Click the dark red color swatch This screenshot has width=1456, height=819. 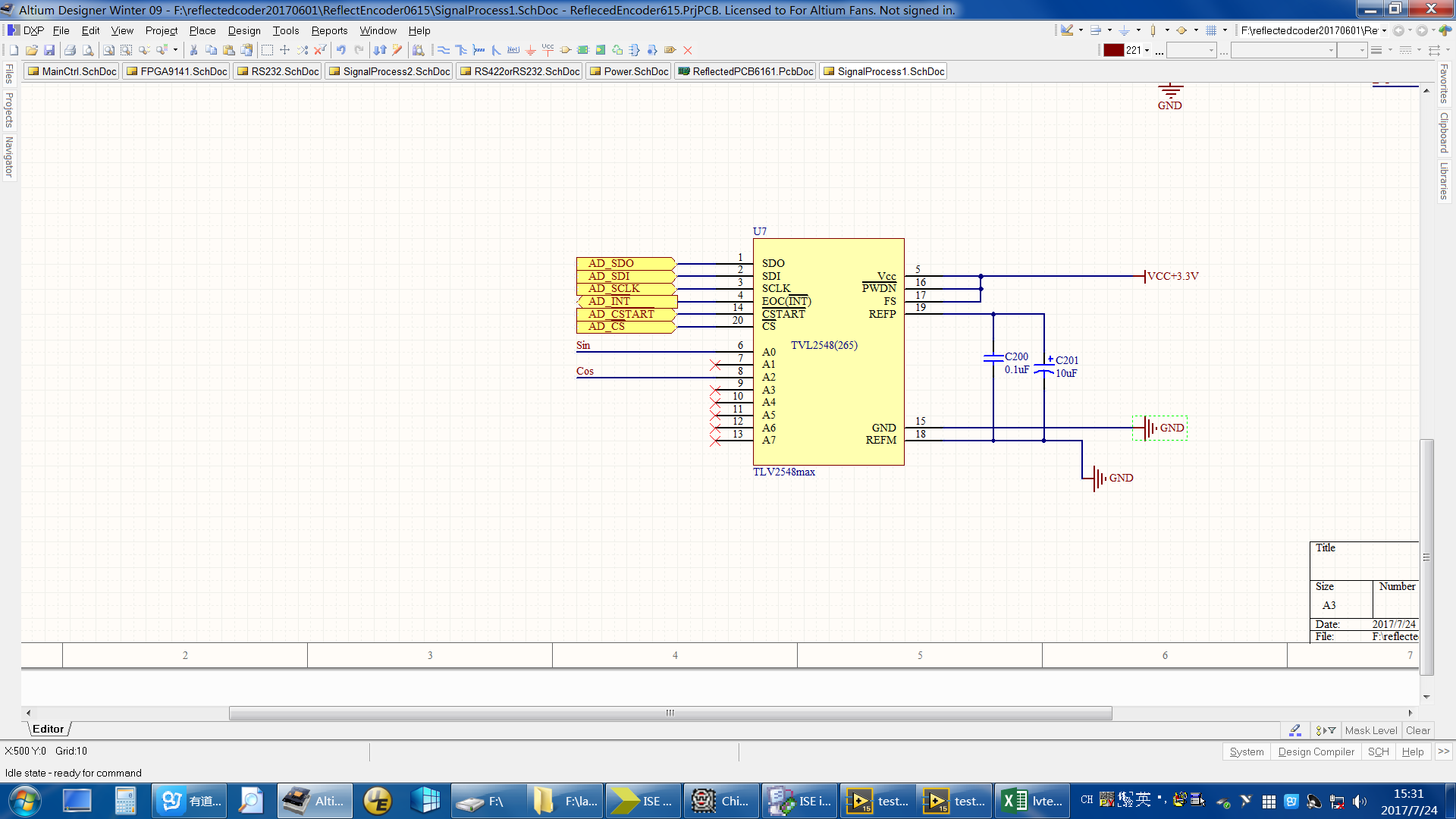[1113, 50]
